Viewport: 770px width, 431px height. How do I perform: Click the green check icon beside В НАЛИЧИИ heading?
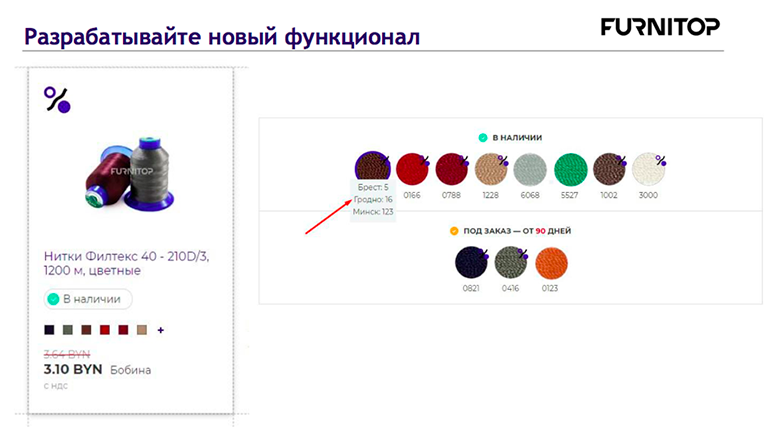click(x=483, y=138)
